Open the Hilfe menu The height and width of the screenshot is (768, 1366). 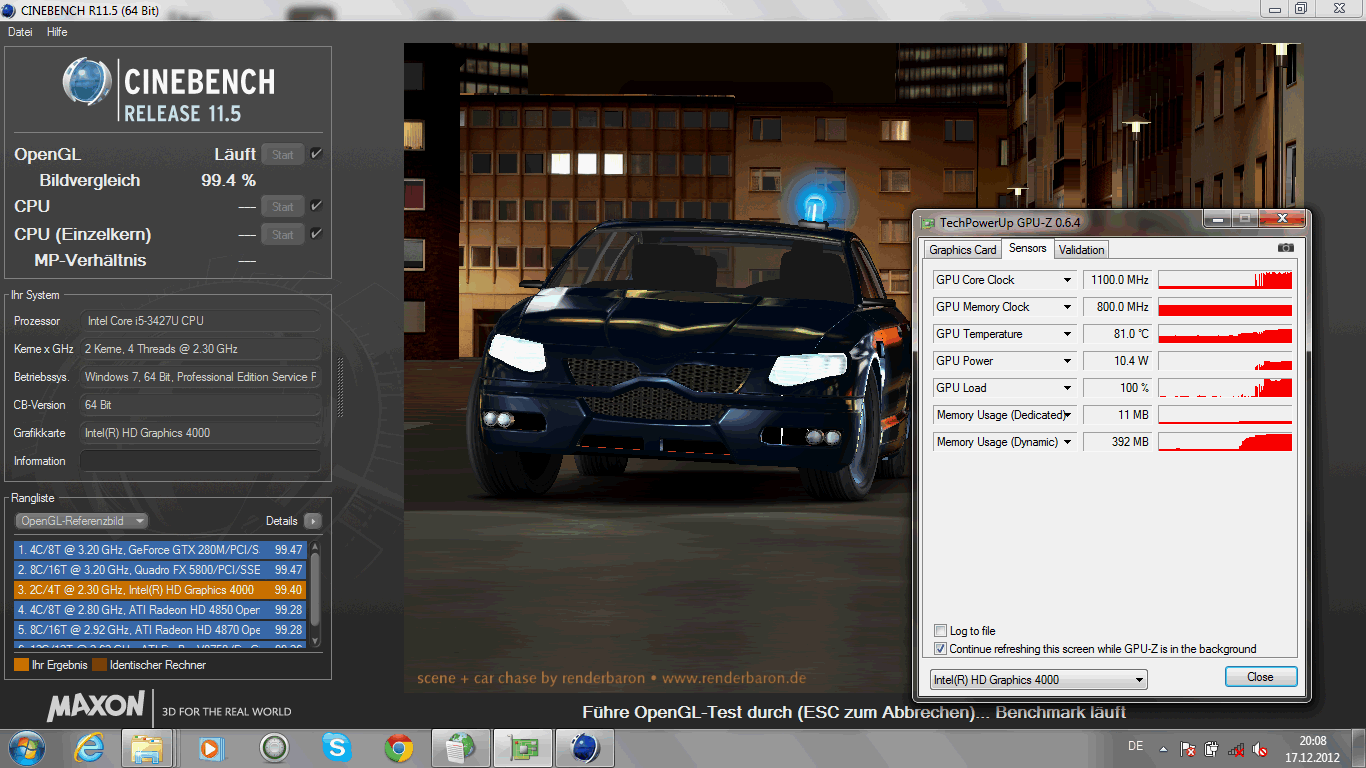[x=57, y=32]
